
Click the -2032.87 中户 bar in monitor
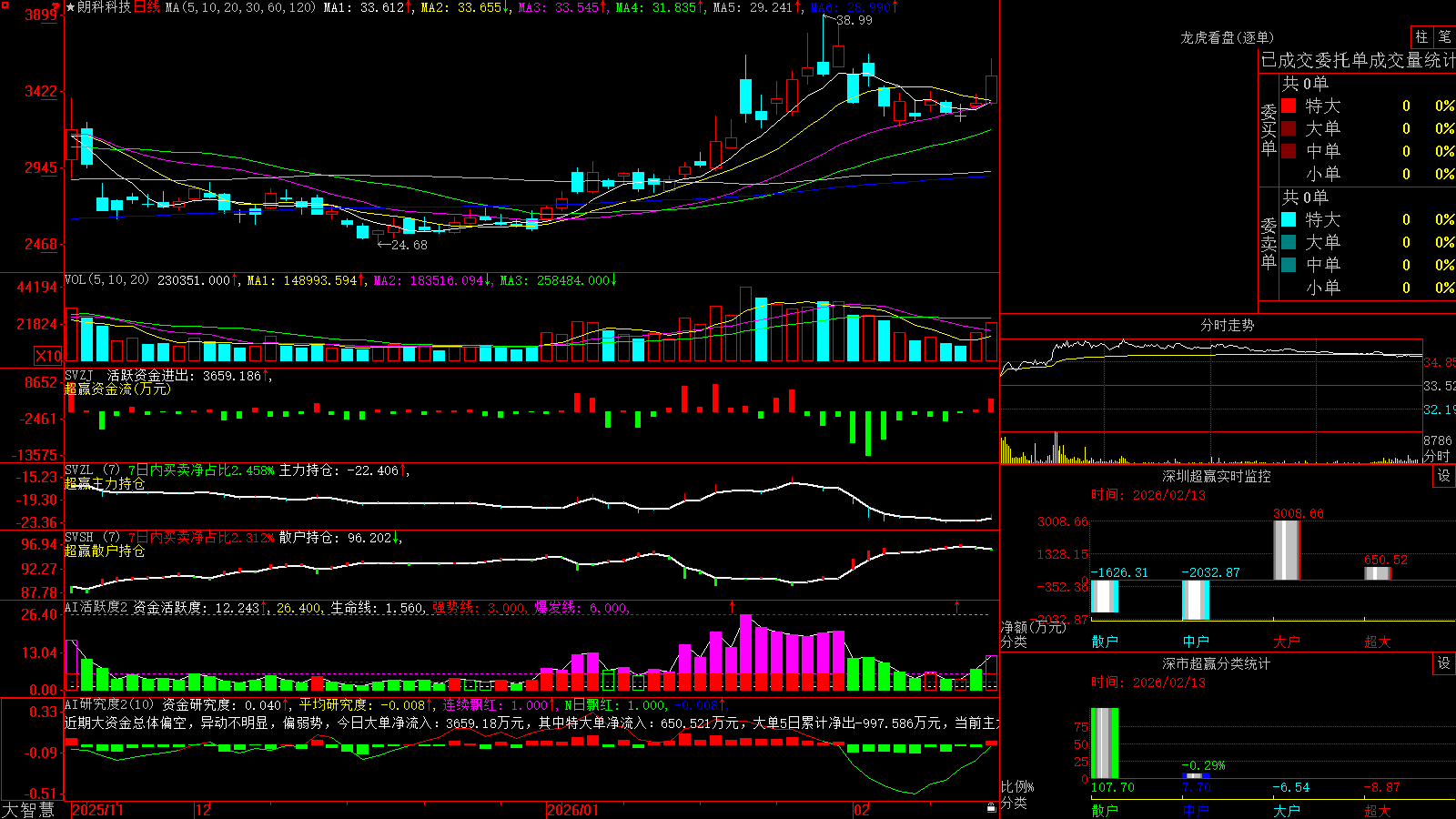[x=1196, y=600]
